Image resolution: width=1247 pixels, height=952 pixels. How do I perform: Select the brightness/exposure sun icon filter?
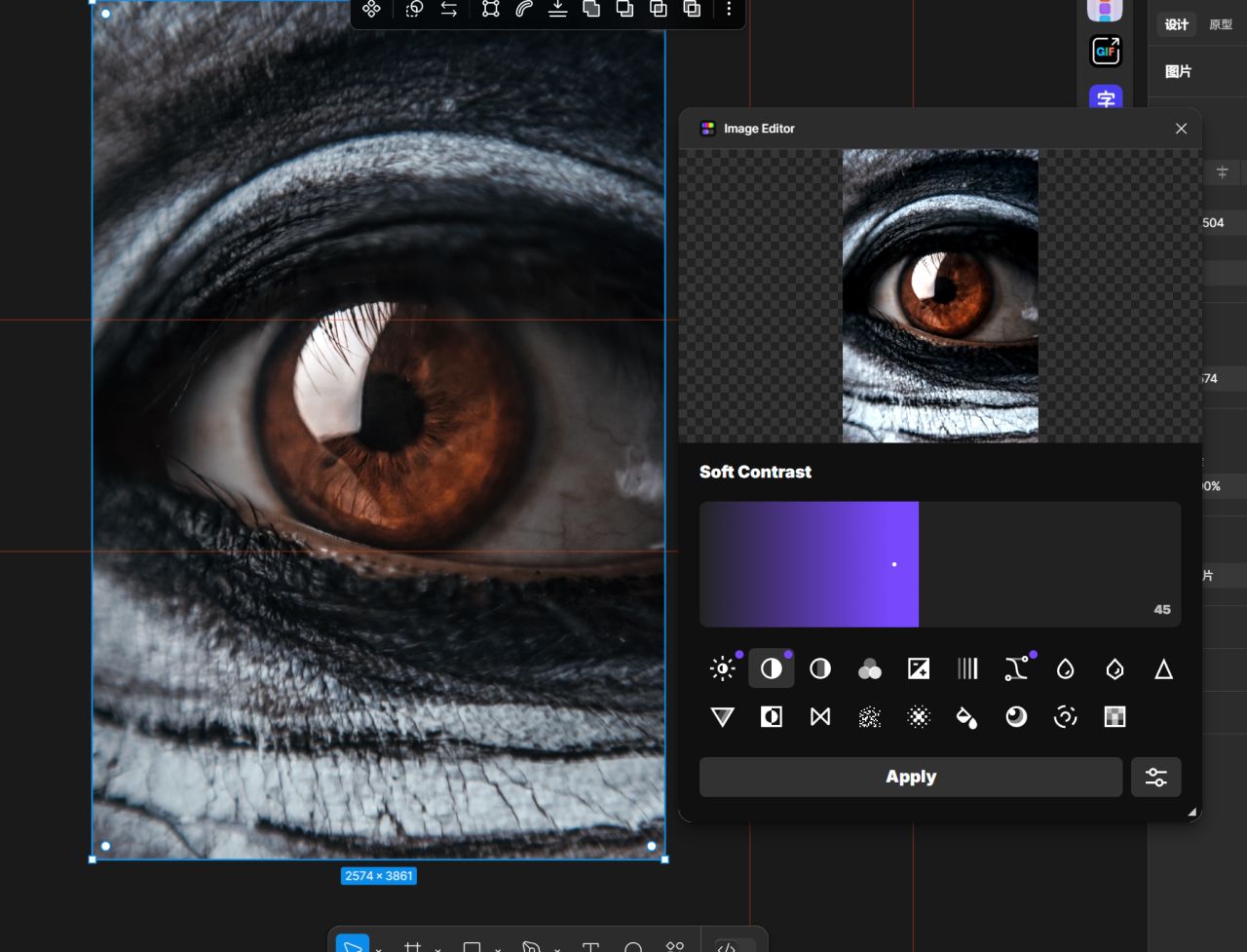[x=722, y=668]
